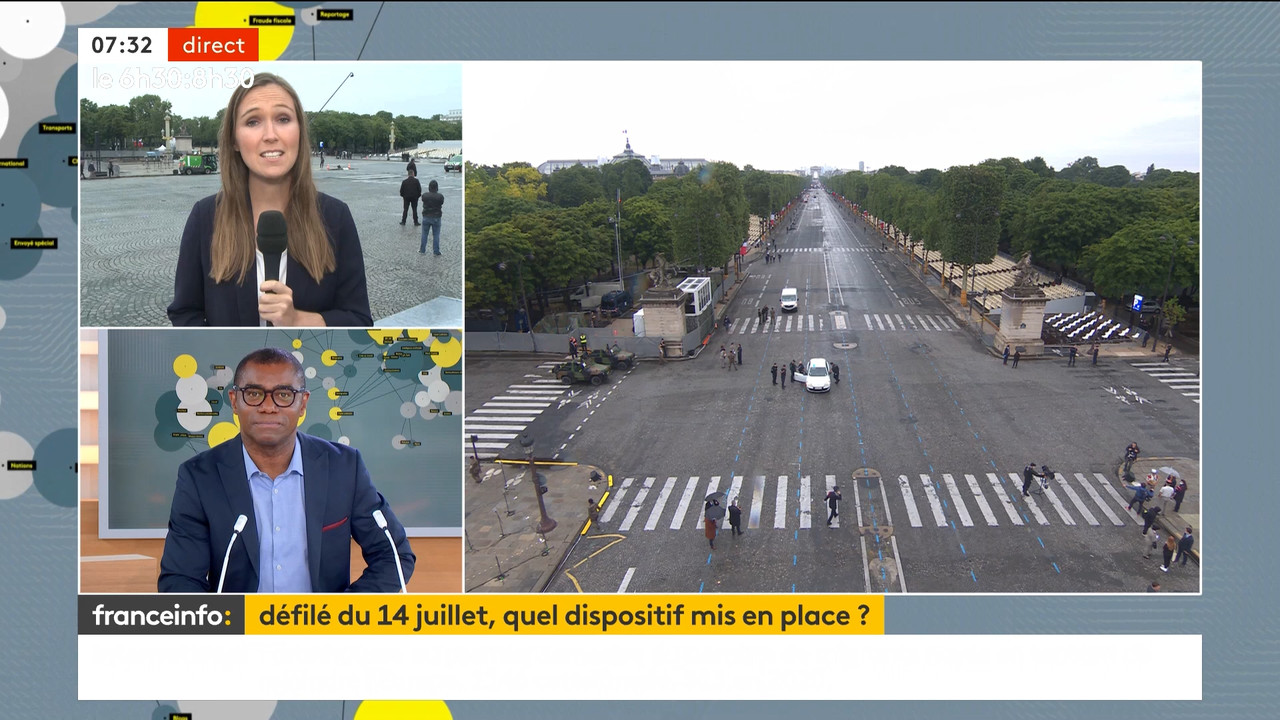Select the studio anchor video feed
Image resolution: width=1280 pixels, height=720 pixels.
(x=271, y=460)
